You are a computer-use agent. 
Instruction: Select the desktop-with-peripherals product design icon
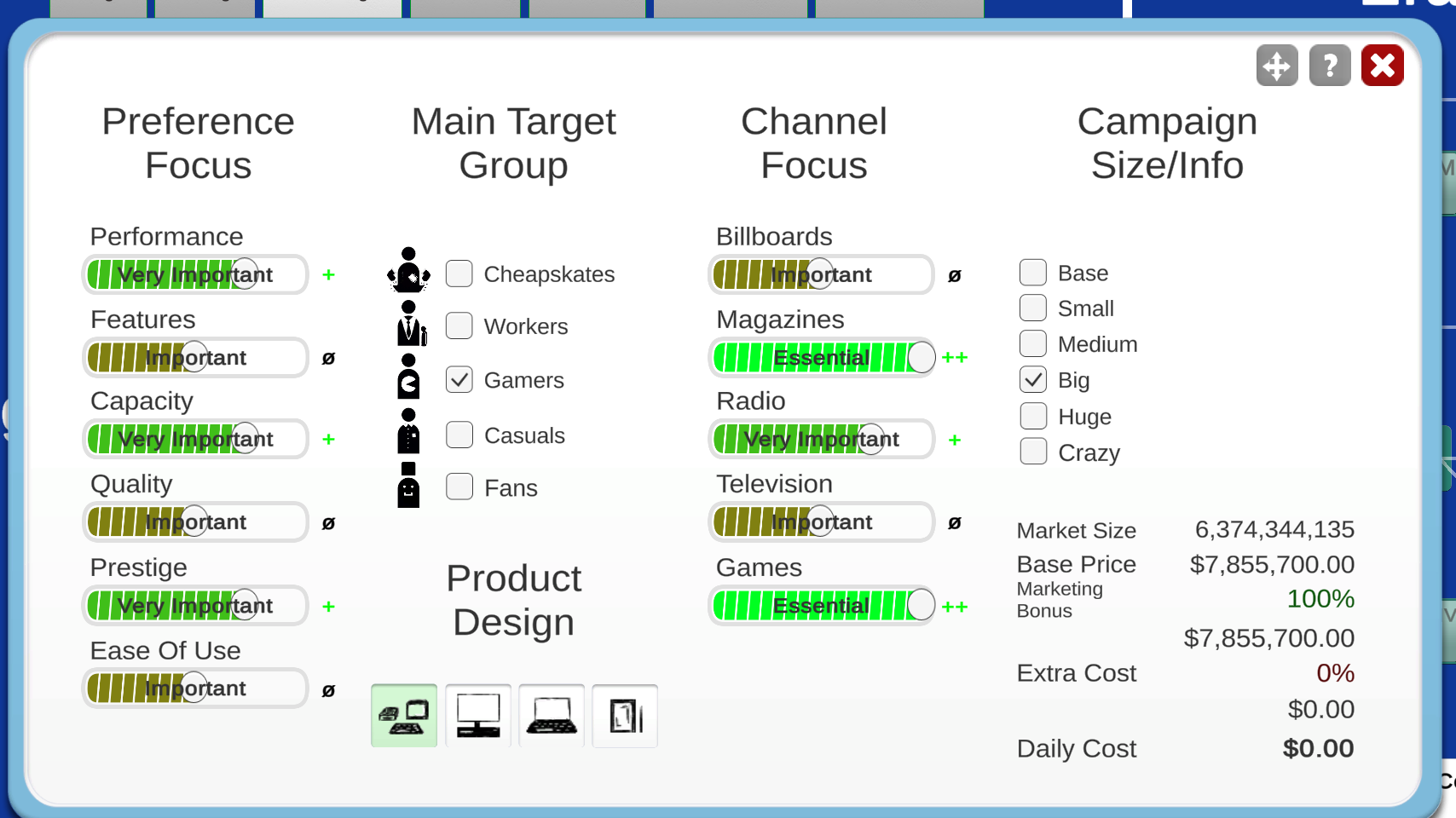404,716
